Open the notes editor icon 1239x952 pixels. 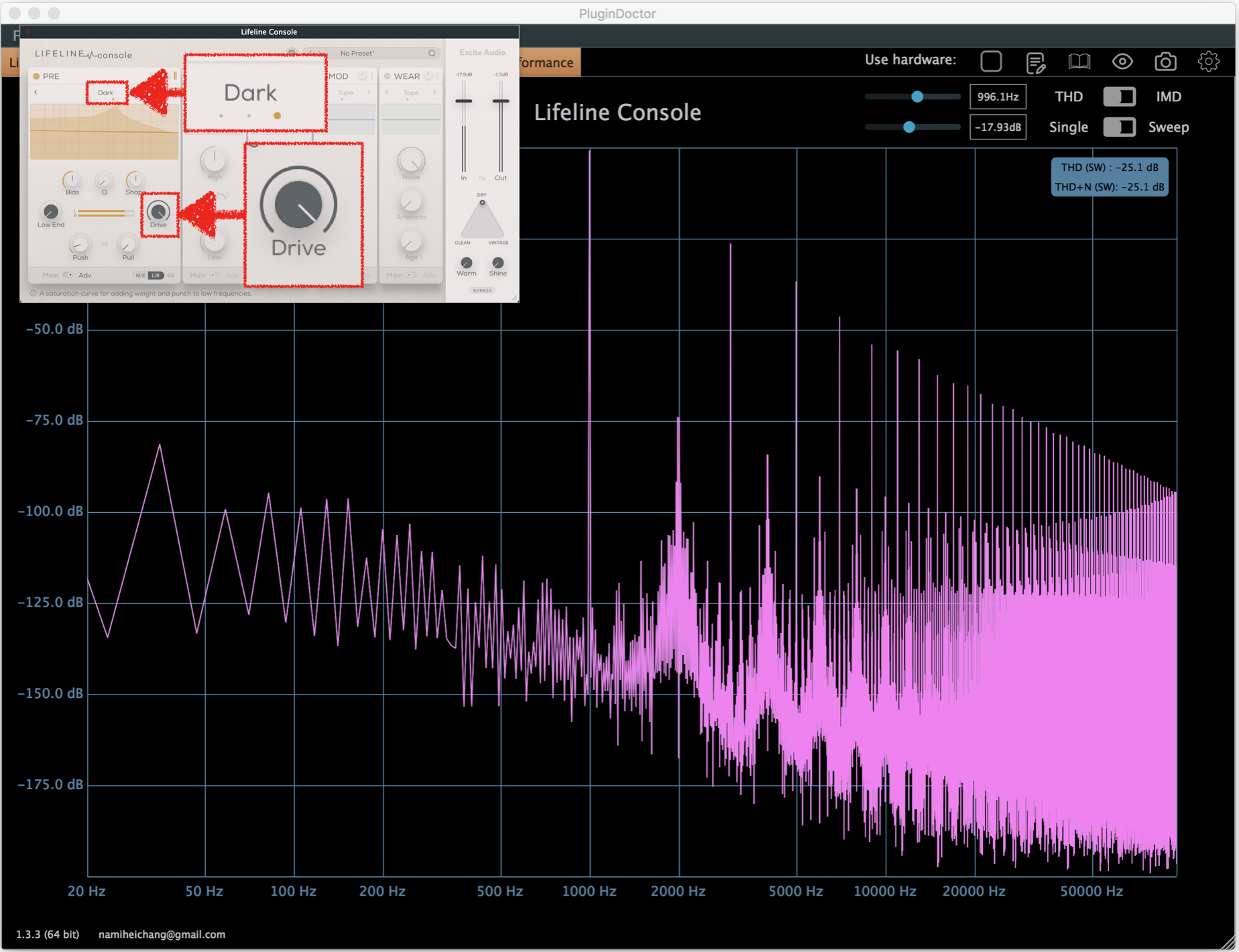pos(1035,62)
